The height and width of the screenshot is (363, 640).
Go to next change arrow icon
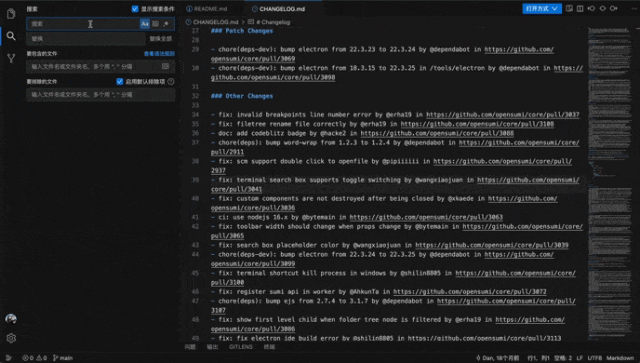click(x=613, y=9)
